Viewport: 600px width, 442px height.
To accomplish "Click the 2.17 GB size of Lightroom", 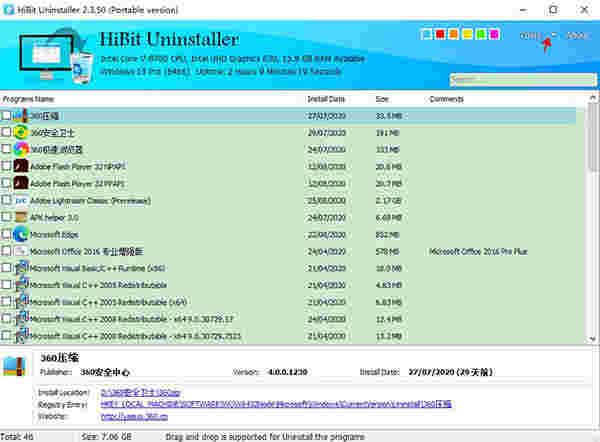I will coord(388,201).
